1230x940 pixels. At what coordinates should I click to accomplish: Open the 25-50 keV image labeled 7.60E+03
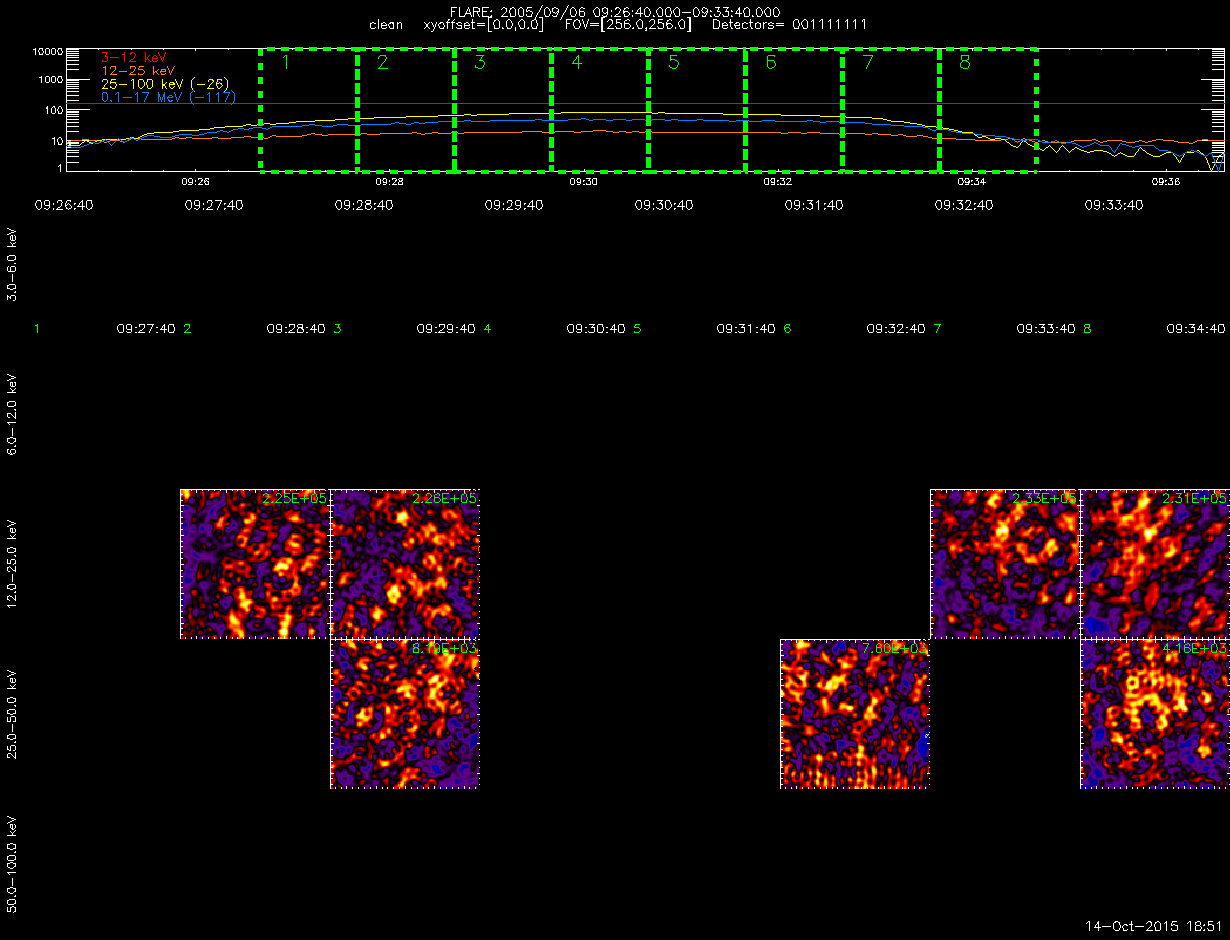tap(855, 714)
